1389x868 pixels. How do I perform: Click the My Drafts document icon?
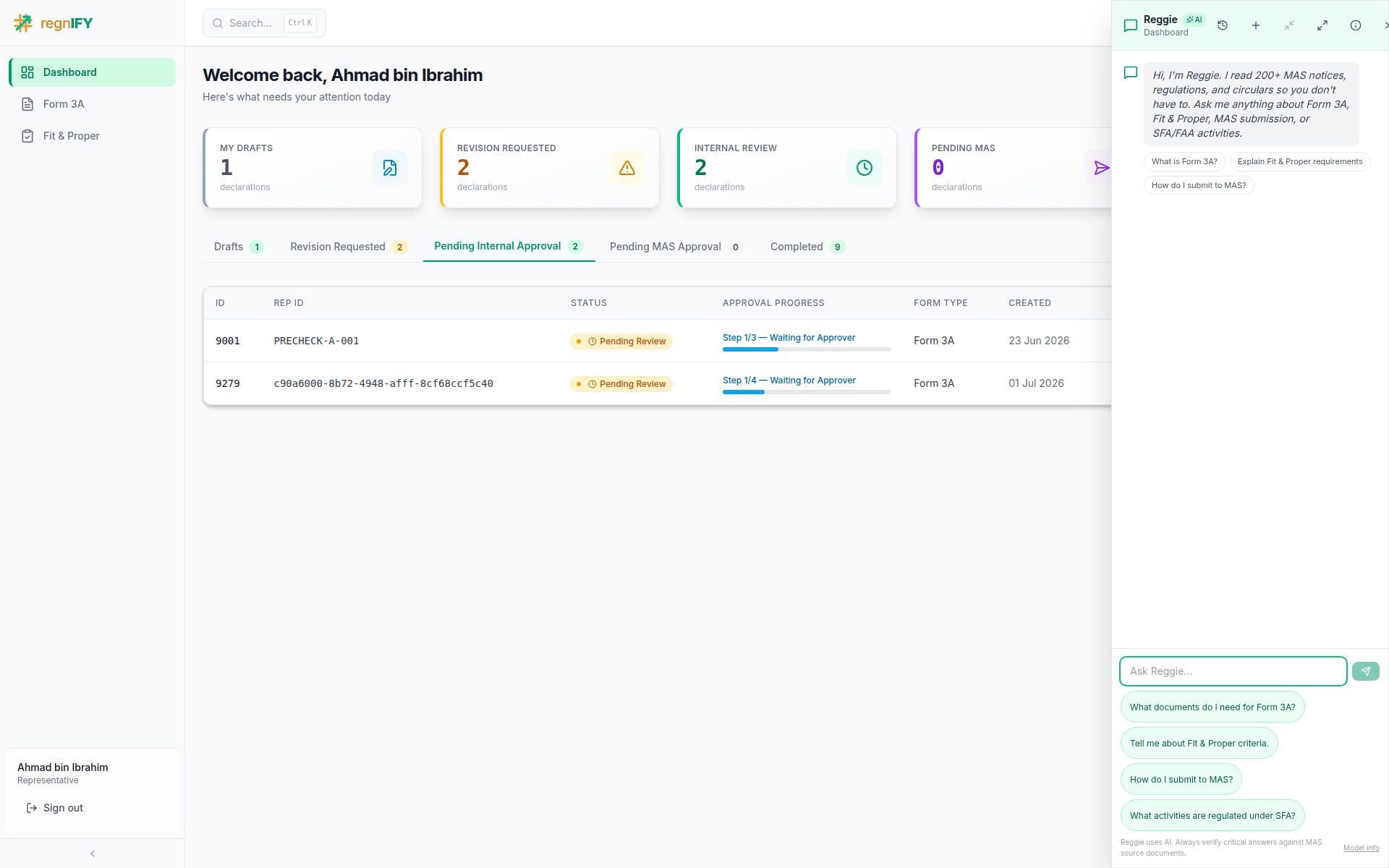[390, 168]
